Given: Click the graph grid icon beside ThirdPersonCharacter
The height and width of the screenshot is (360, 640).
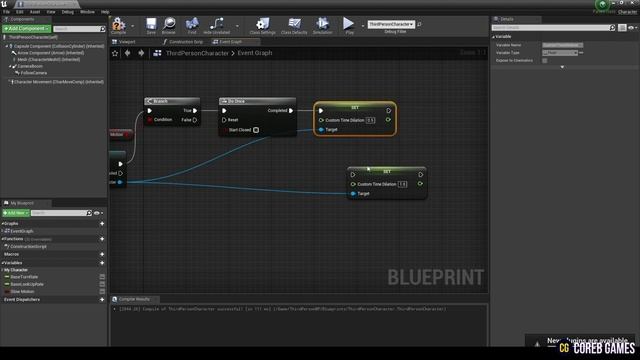Looking at the screenshot, I should 157,53.
